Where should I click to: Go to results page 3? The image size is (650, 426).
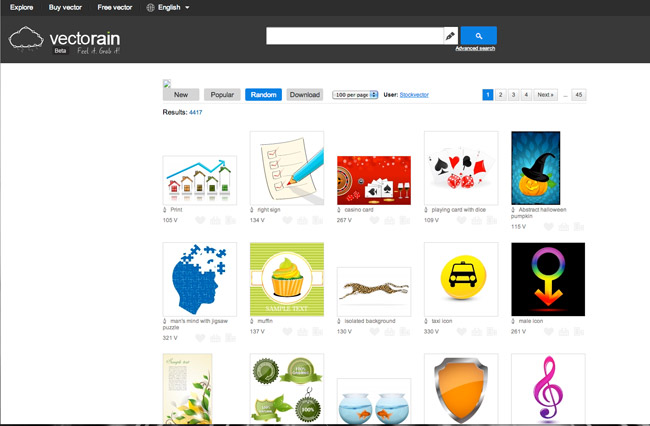(514, 94)
